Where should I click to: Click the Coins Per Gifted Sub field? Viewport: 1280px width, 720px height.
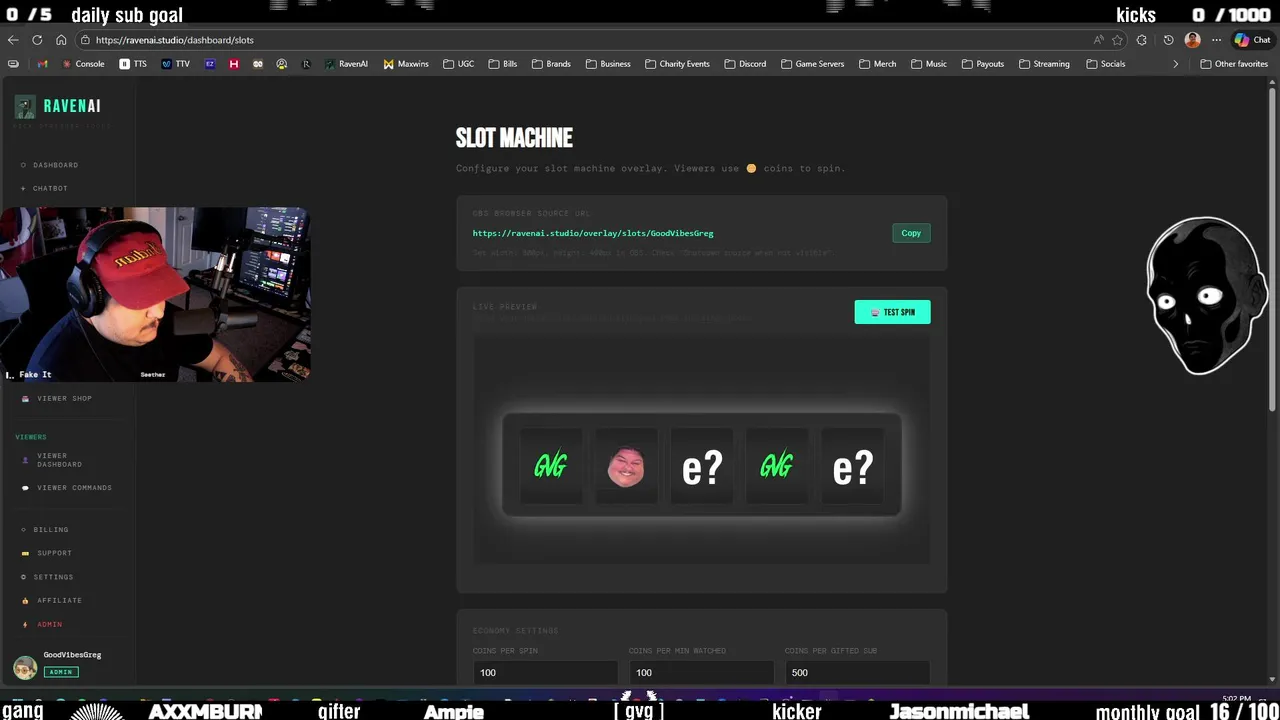click(858, 672)
